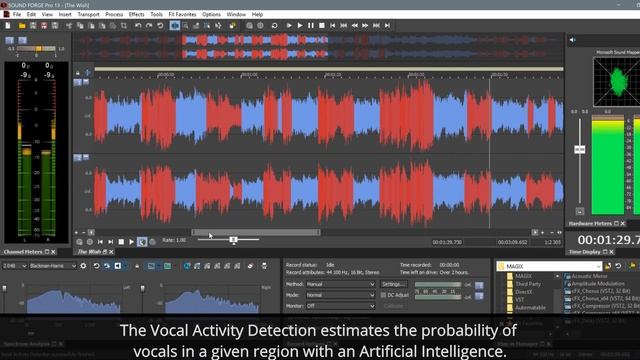The height and width of the screenshot is (360, 640).
Task: Click the refresh icon in Spectrum Analysis toolbar
Action: coord(96,266)
